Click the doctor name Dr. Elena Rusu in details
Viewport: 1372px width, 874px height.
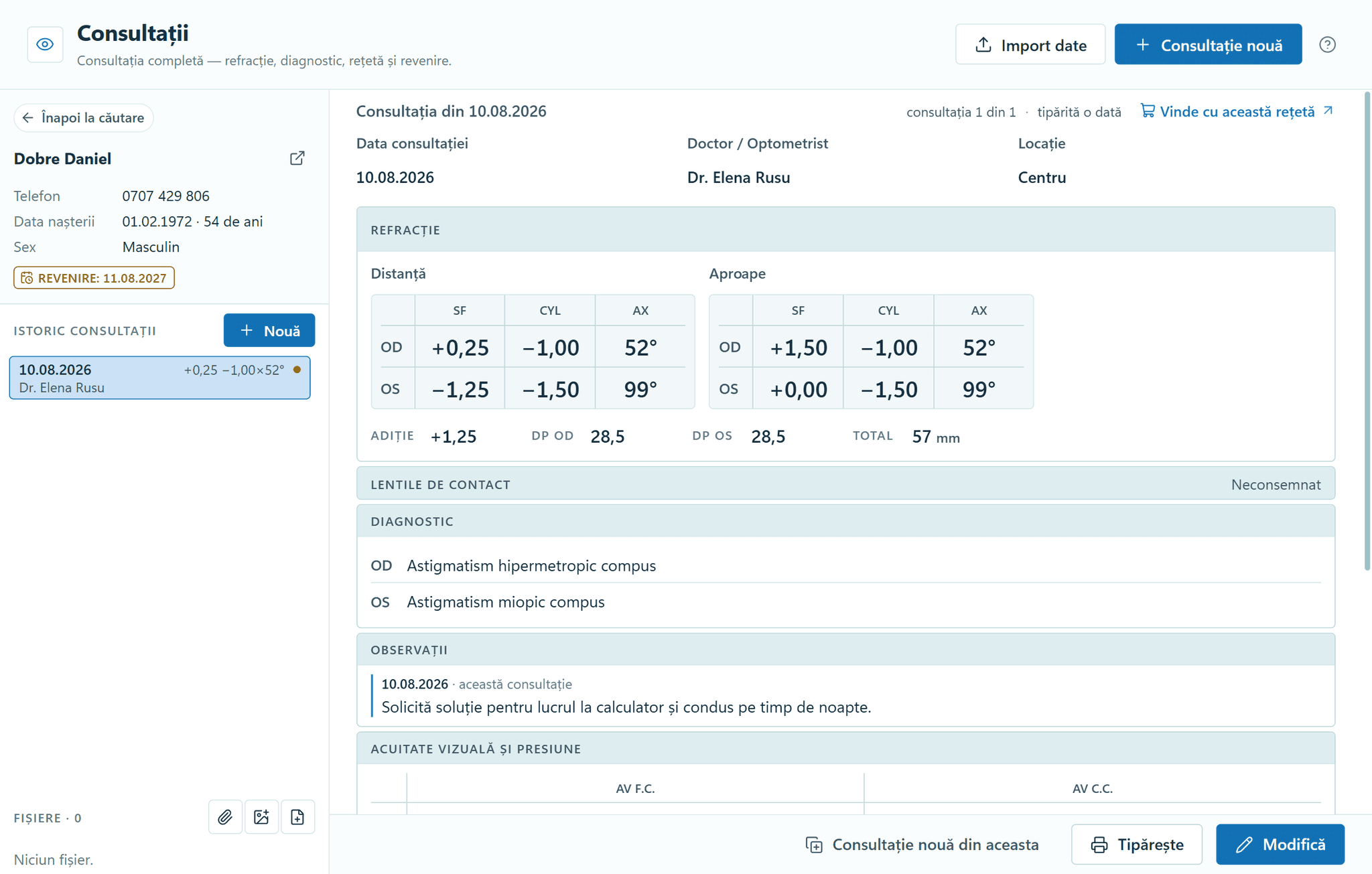point(738,177)
